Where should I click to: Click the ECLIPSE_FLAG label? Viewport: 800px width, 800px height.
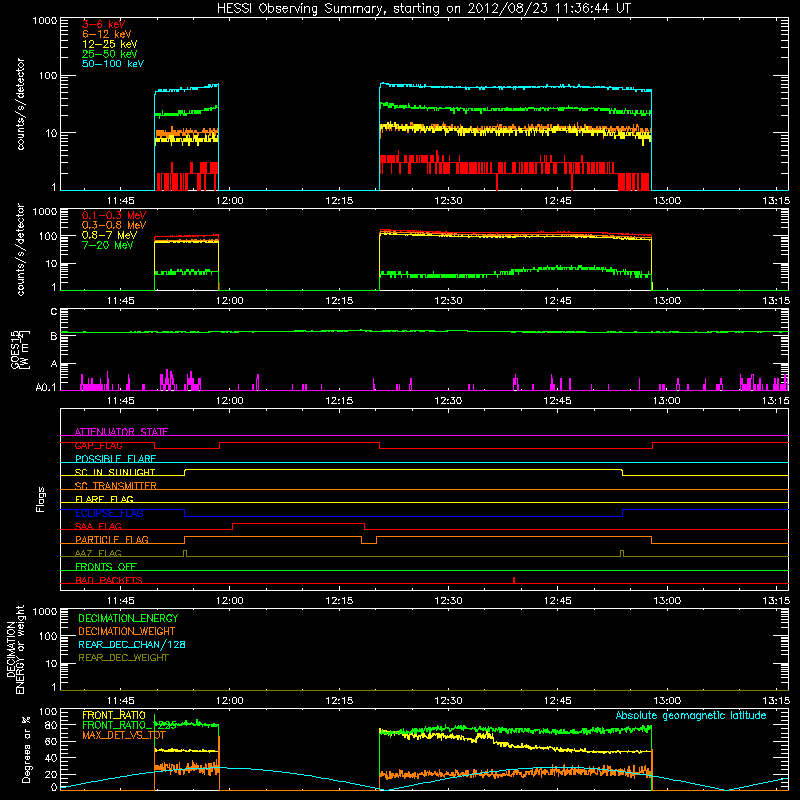[109, 513]
